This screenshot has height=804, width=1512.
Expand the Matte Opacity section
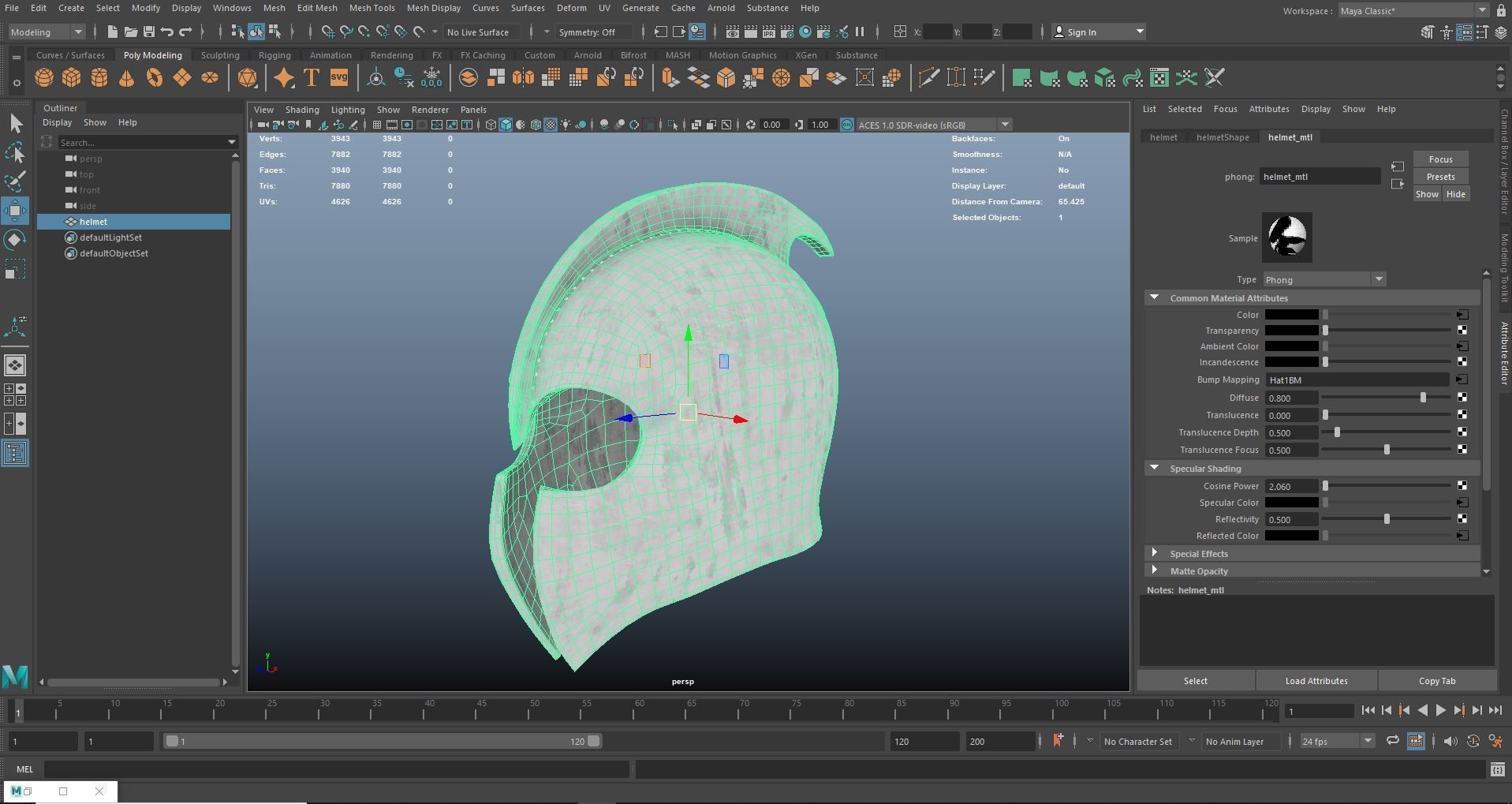(1155, 570)
